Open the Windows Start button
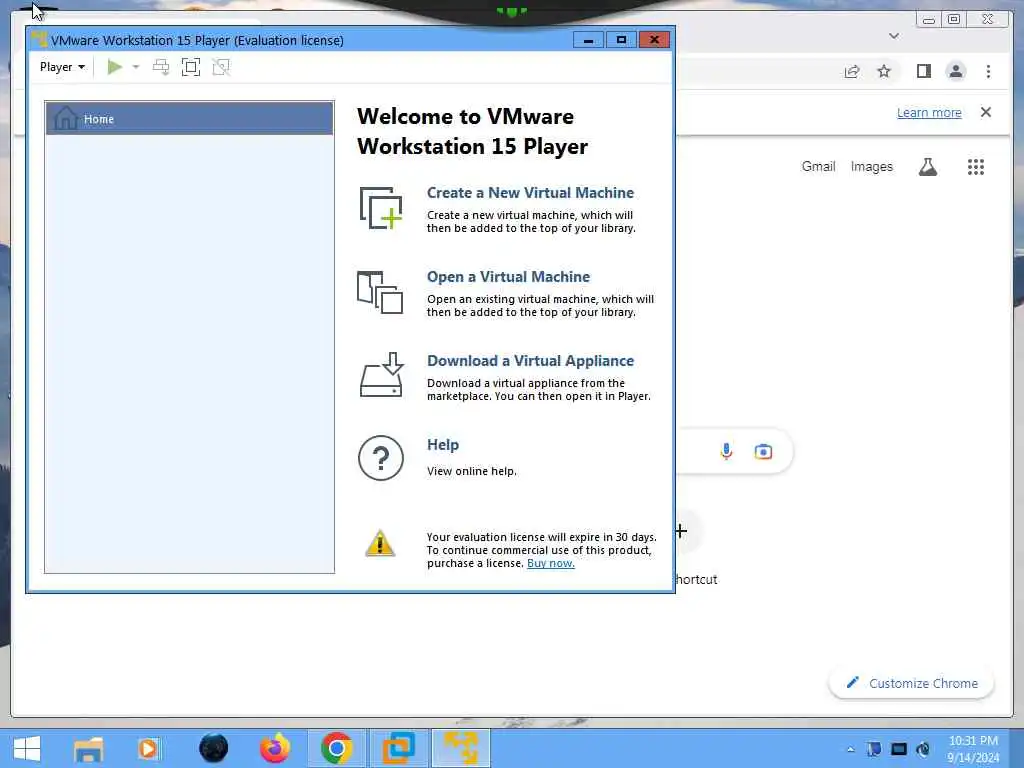This screenshot has height=768, width=1024. (27, 748)
